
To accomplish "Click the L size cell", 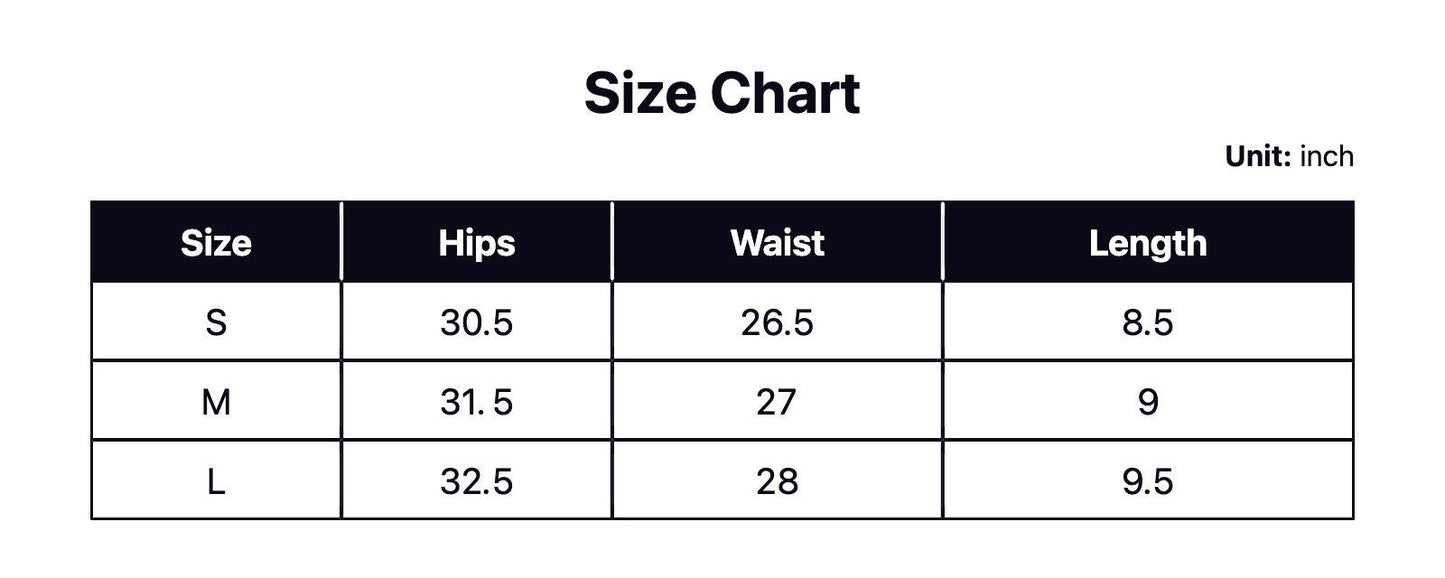I will 216,482.
